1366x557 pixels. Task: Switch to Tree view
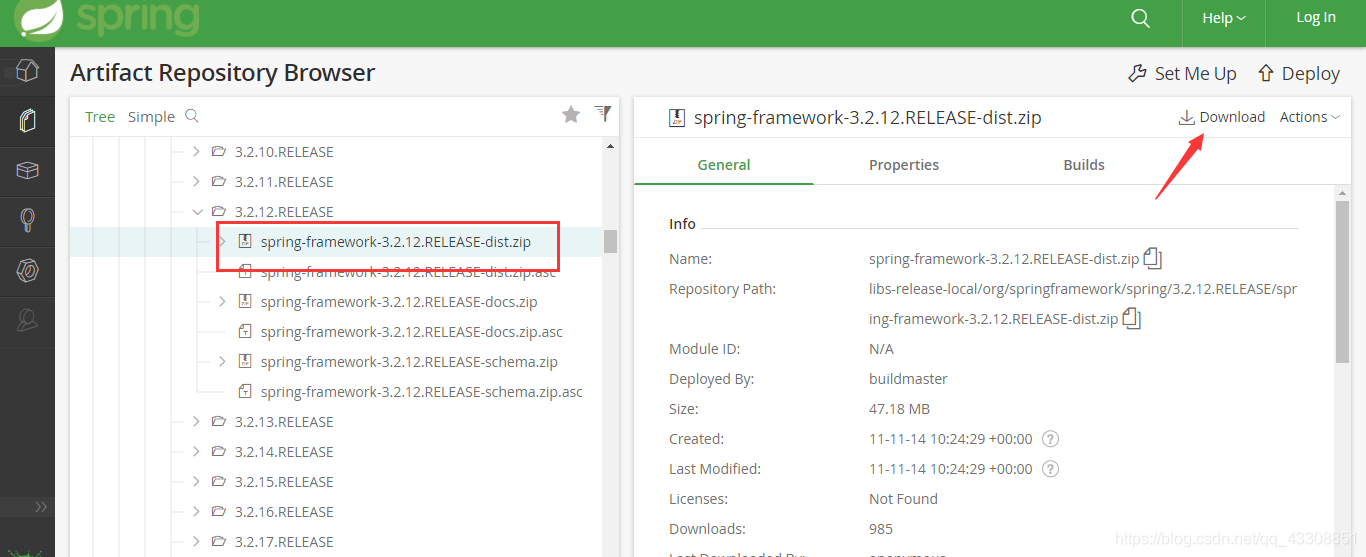pyautogui.click(x=100, y=117)
